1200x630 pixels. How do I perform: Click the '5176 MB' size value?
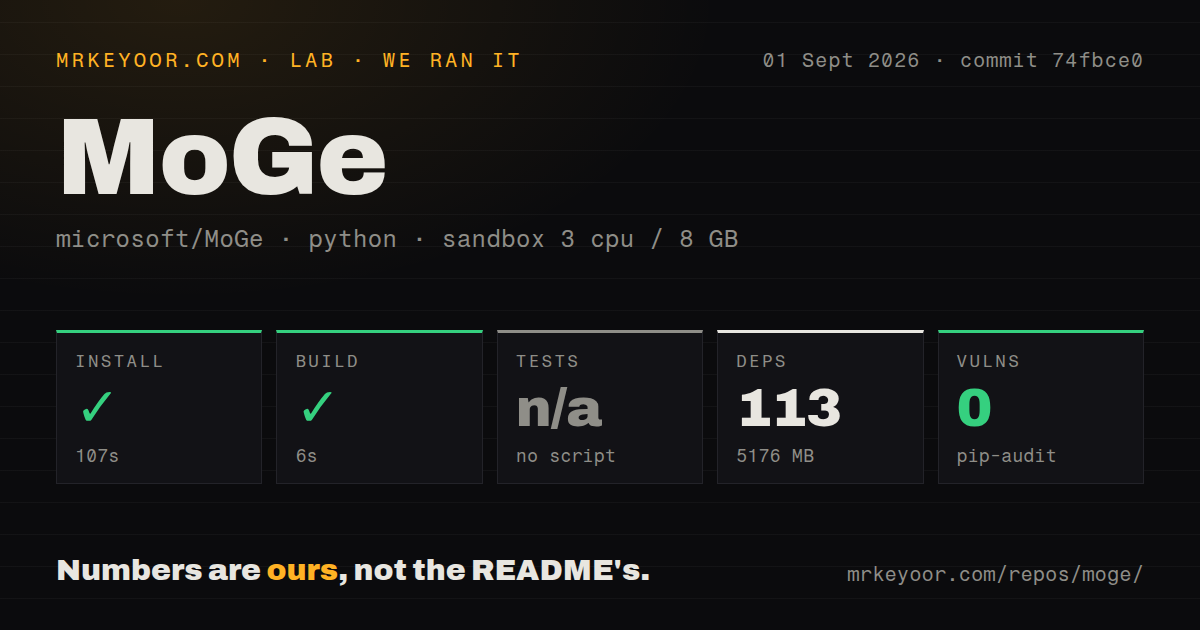tap(775, 456)
